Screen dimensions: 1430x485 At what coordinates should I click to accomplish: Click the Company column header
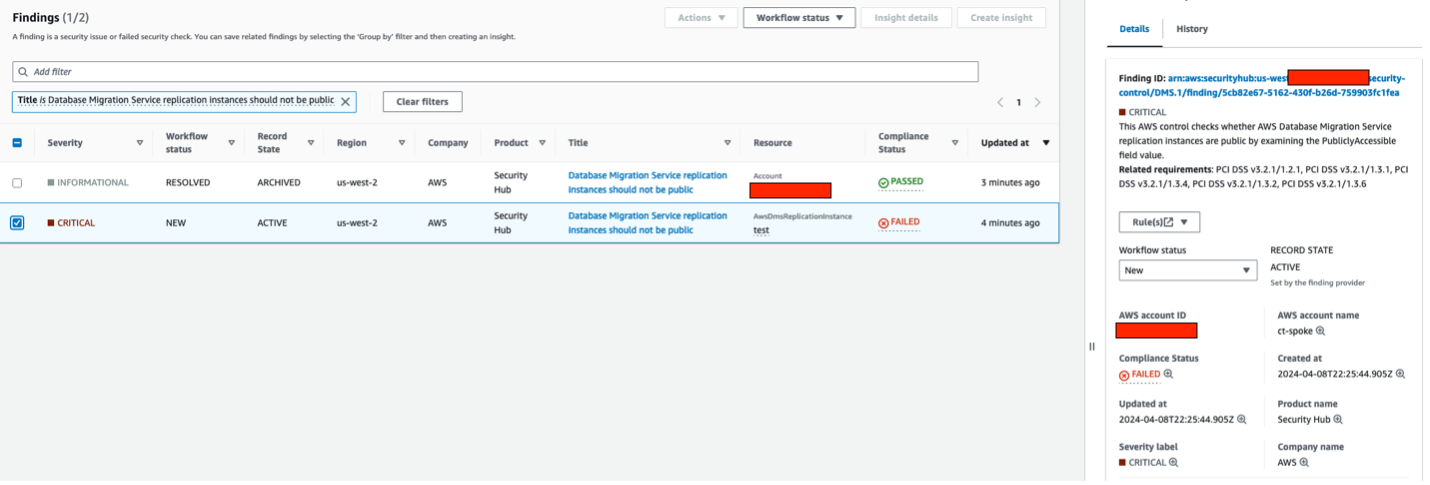pyautogui.click(x=448, y=143)
